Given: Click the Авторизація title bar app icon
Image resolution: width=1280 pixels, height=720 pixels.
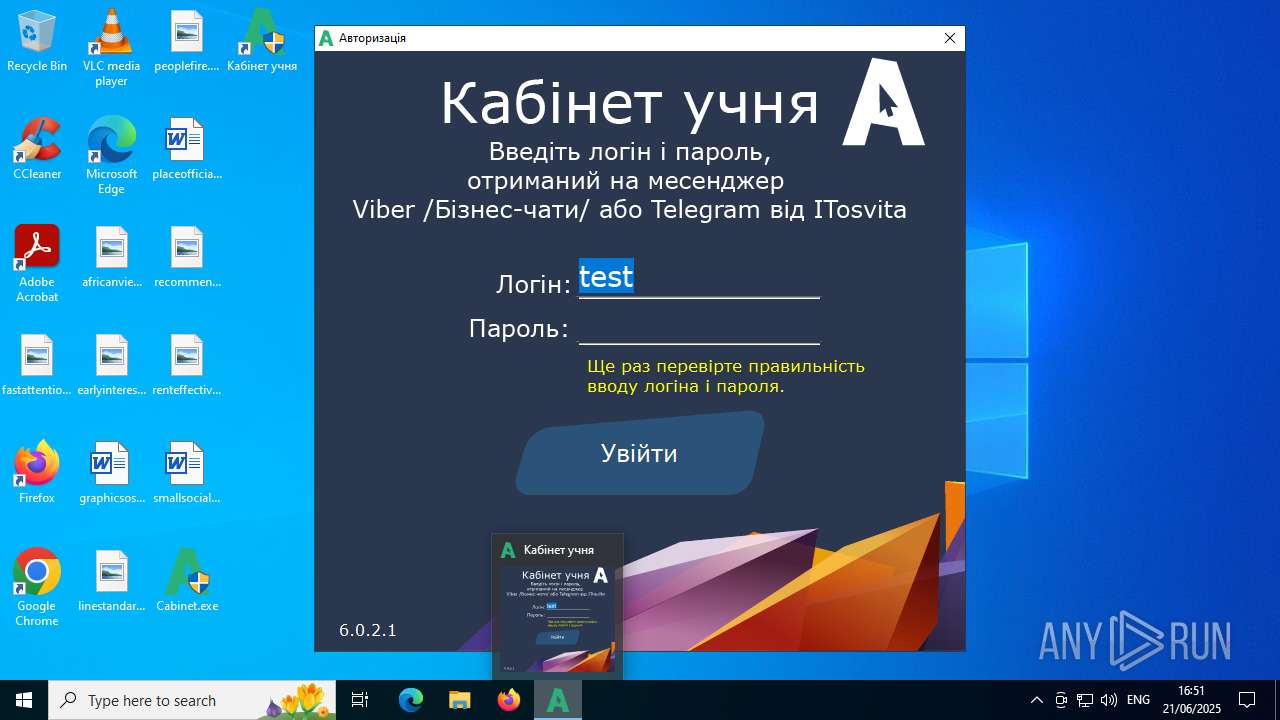Looking at the screenshot, I should tap(326, 38).
